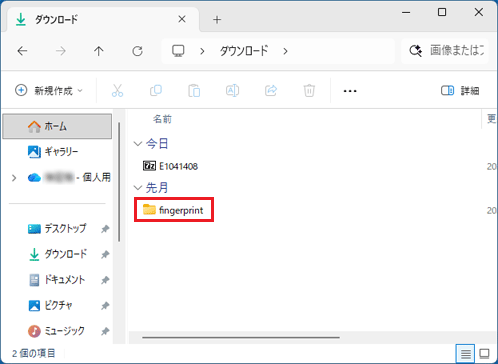Viewport: 498px width, 364px height.
Task: Click pin icon beside ピクチャ
Action: point(105,305)
